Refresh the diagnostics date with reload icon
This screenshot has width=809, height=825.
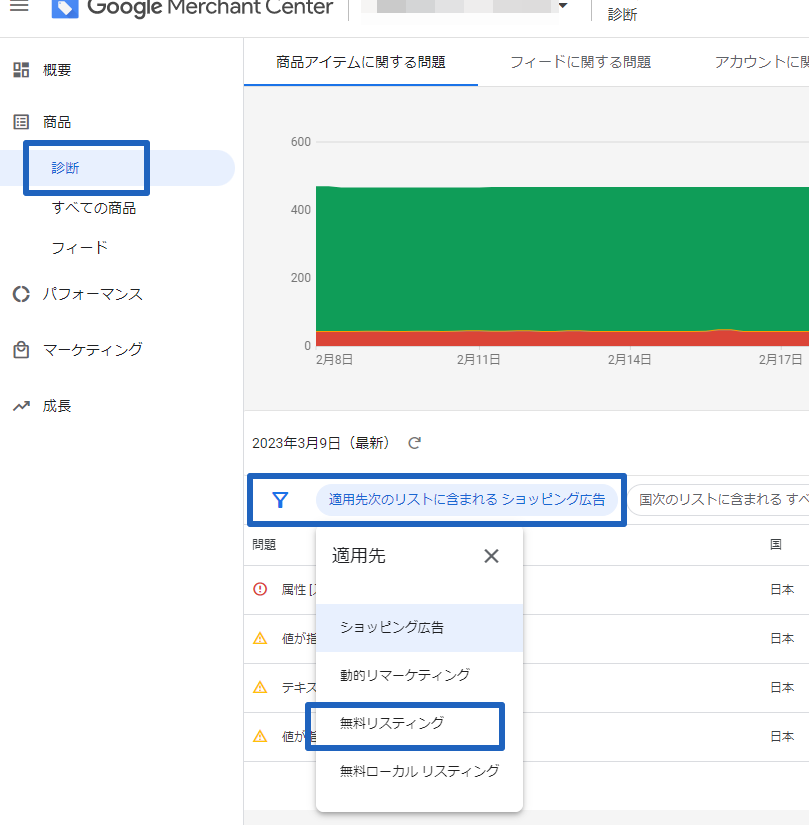(x=415, y=443)
